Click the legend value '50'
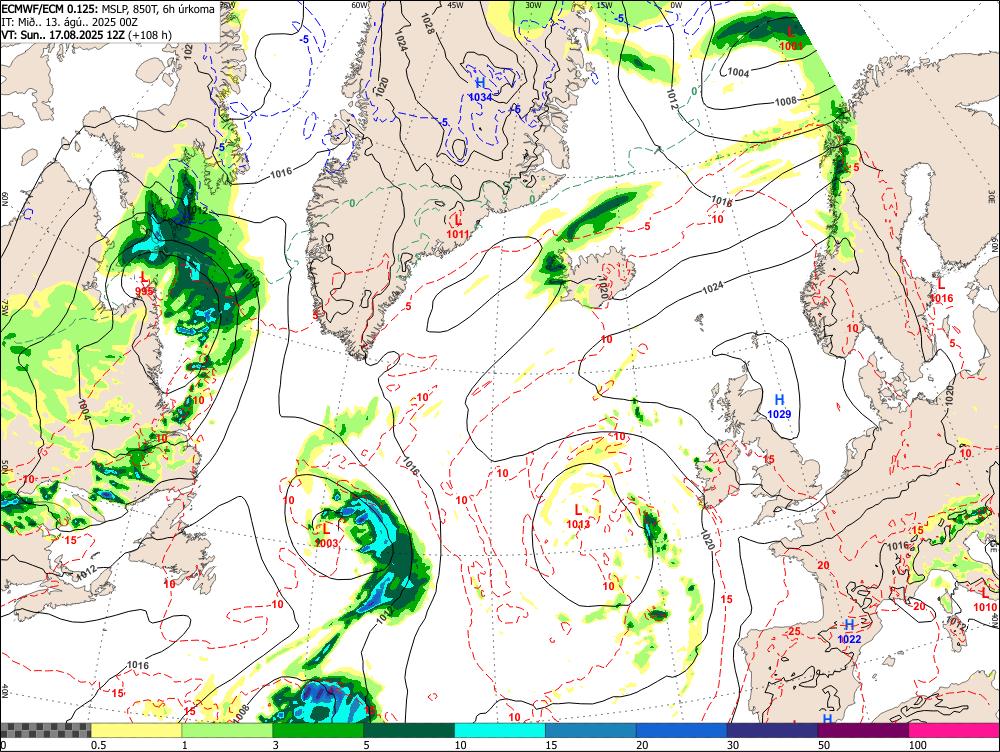Screen dimensions: 1000x752 click(x=824, y=745)
